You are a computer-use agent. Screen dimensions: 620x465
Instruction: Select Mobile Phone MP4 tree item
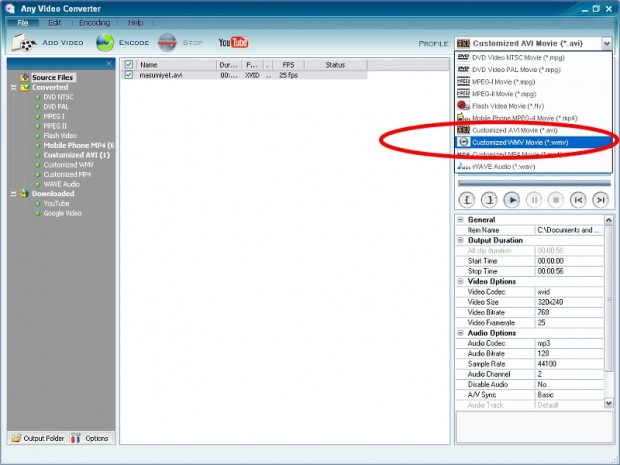click(79, 146)
